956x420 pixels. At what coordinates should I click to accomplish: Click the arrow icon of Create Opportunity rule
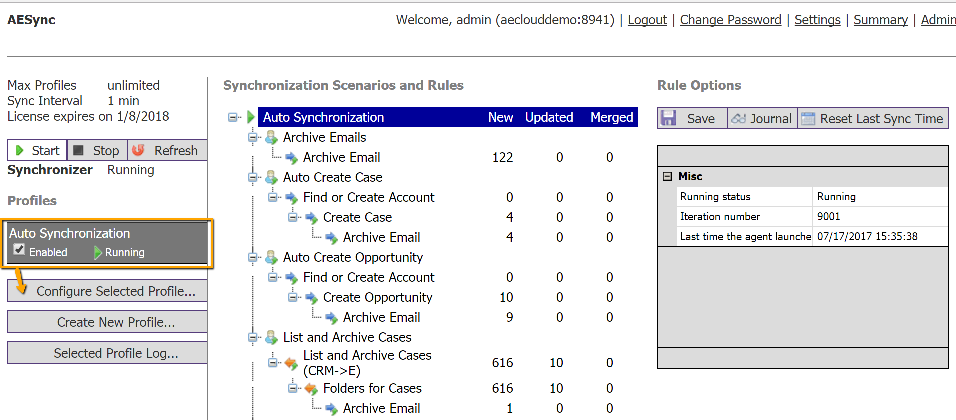click(312, 297)
